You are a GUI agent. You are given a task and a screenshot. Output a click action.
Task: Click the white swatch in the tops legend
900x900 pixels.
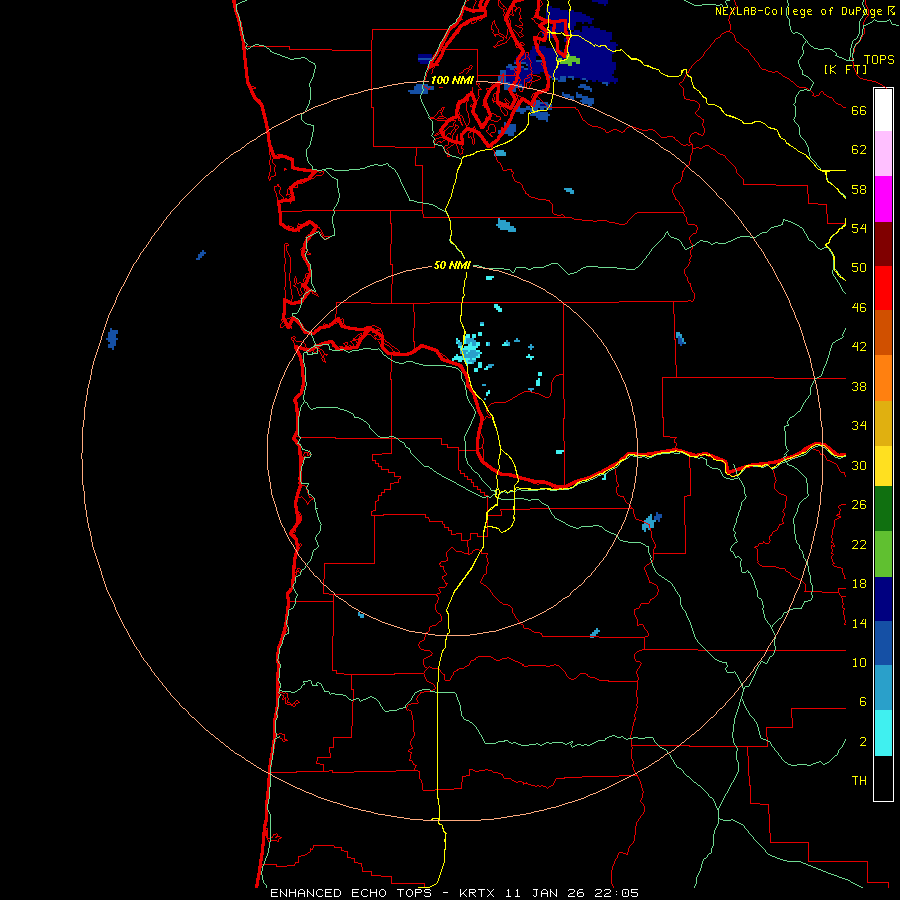pyautogui.click(x=883, y=110)
